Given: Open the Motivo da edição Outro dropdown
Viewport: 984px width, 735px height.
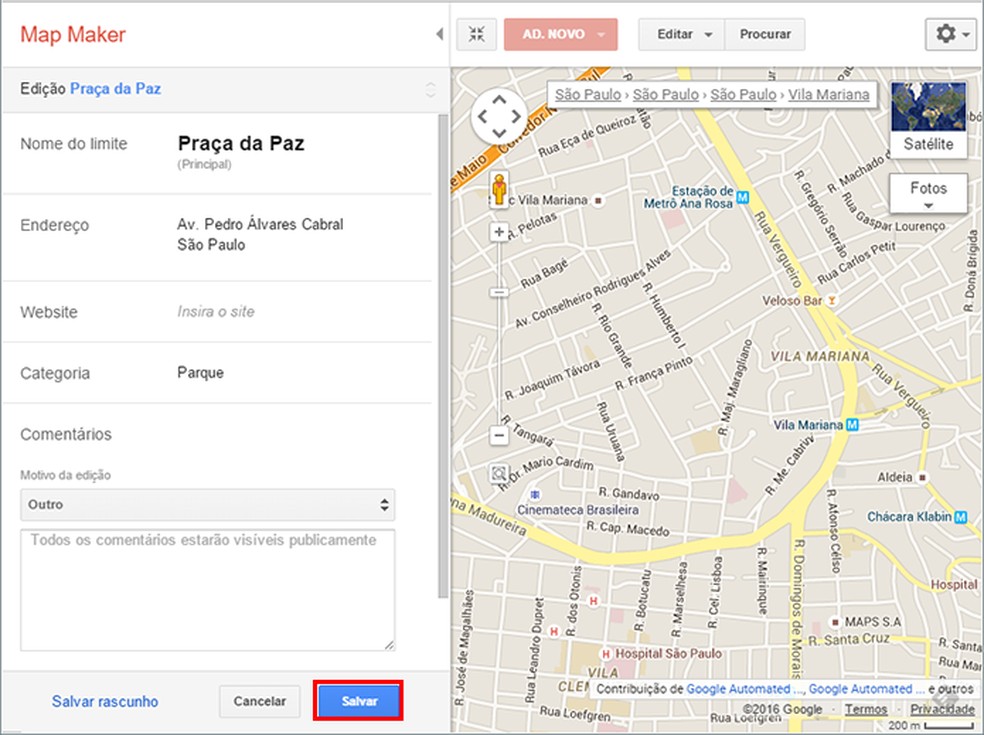Looking at the screenshot, I should click(208, 505).
